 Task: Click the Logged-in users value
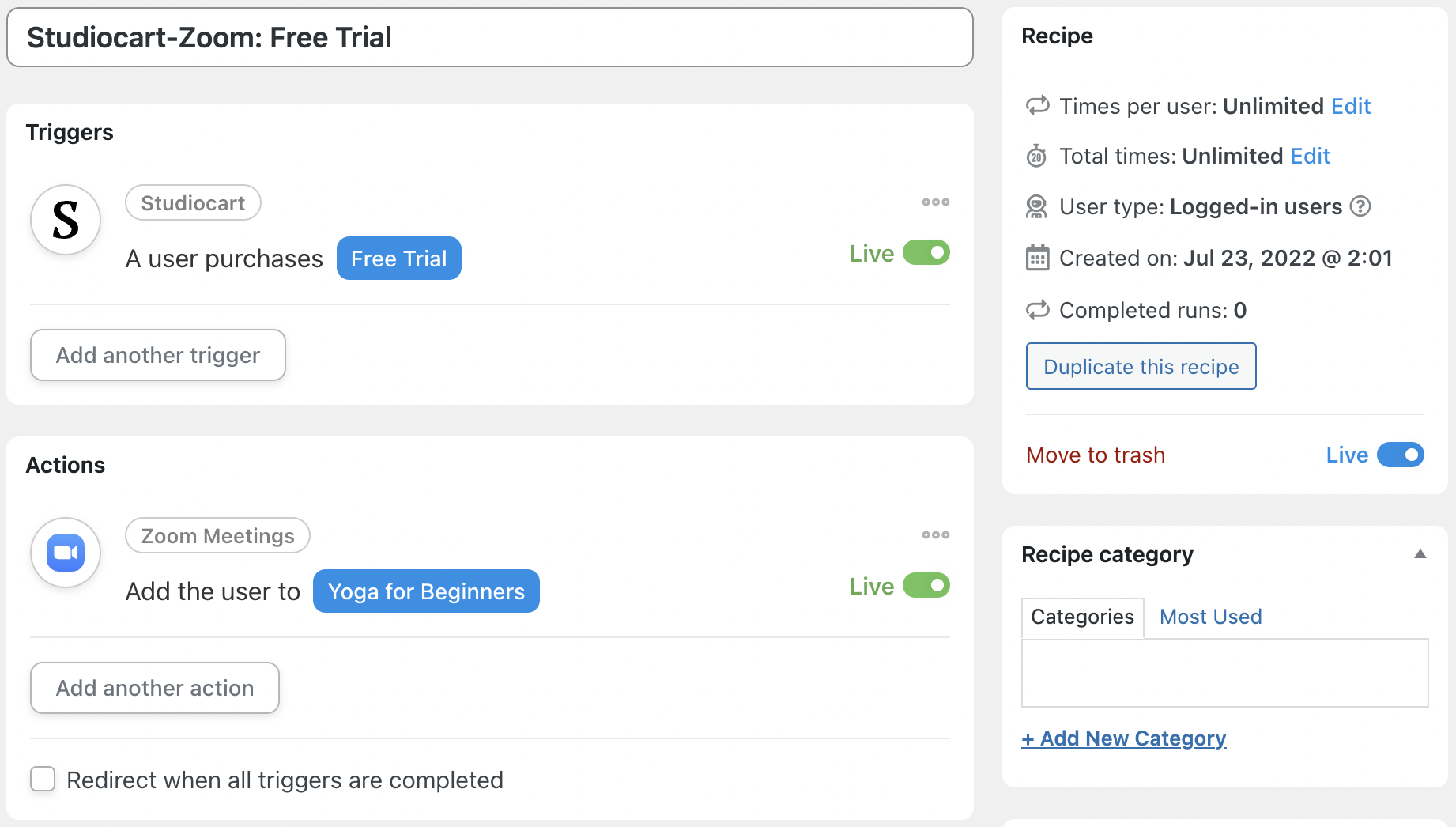(x=1256, y=206)
